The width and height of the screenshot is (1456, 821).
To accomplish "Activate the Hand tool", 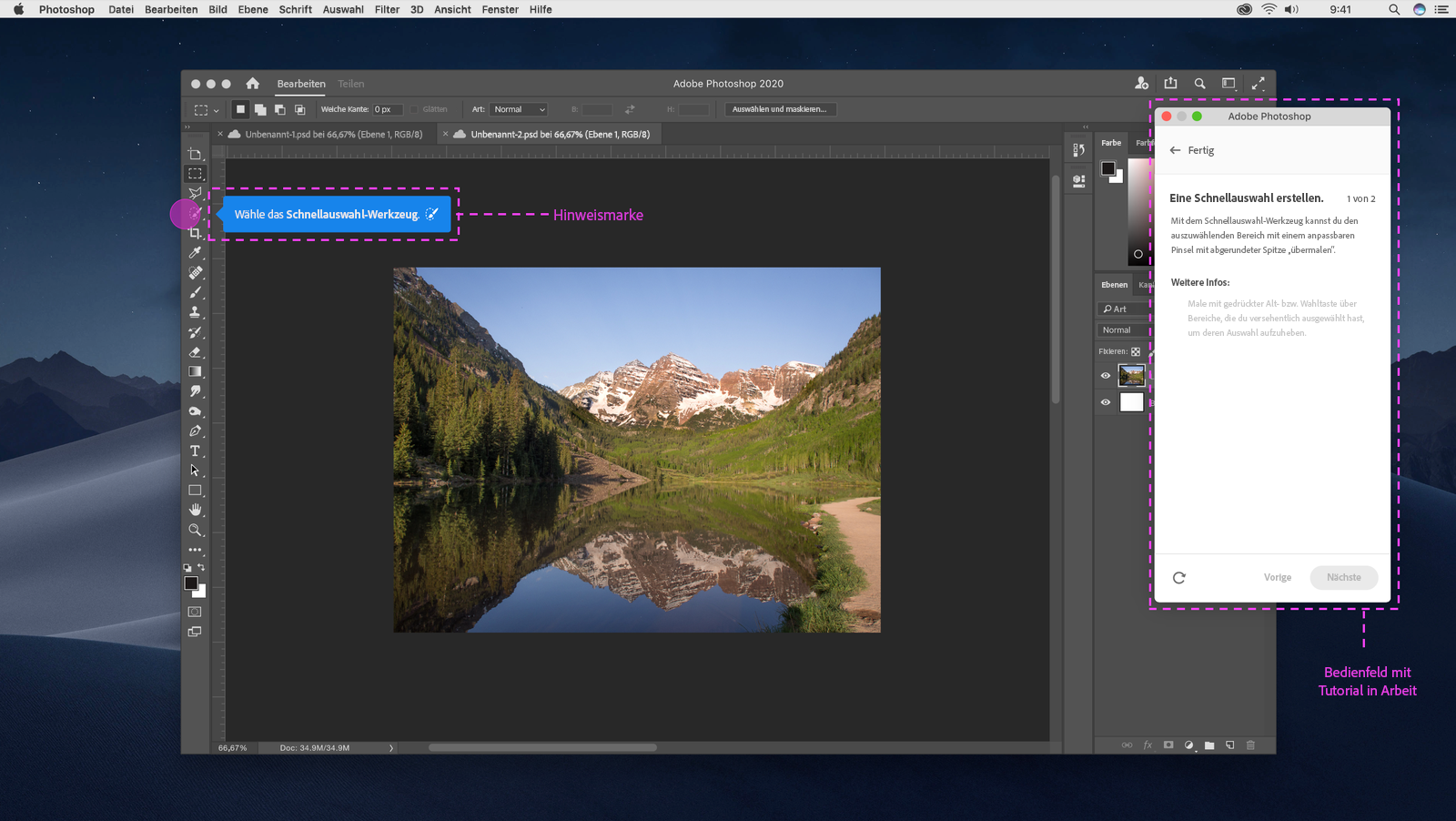I will (x=195, y=510).
